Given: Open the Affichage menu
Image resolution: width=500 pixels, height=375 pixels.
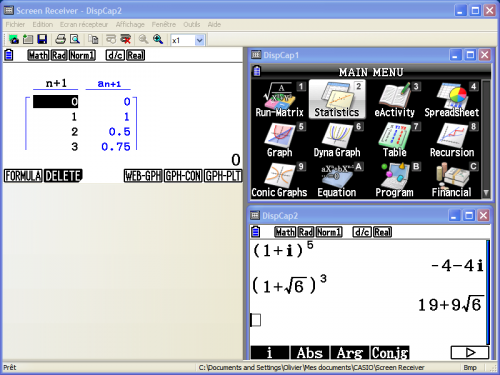Looking at the screenshot, I should [x=130, y=24].
